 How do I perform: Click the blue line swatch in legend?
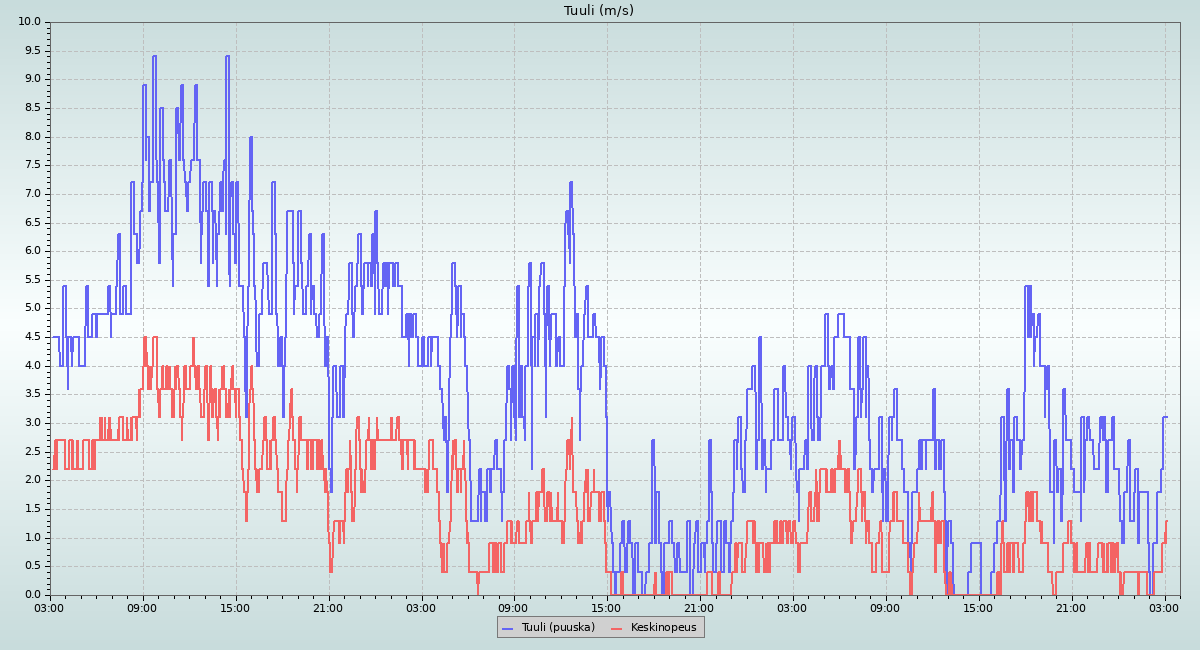click(508, 627)
